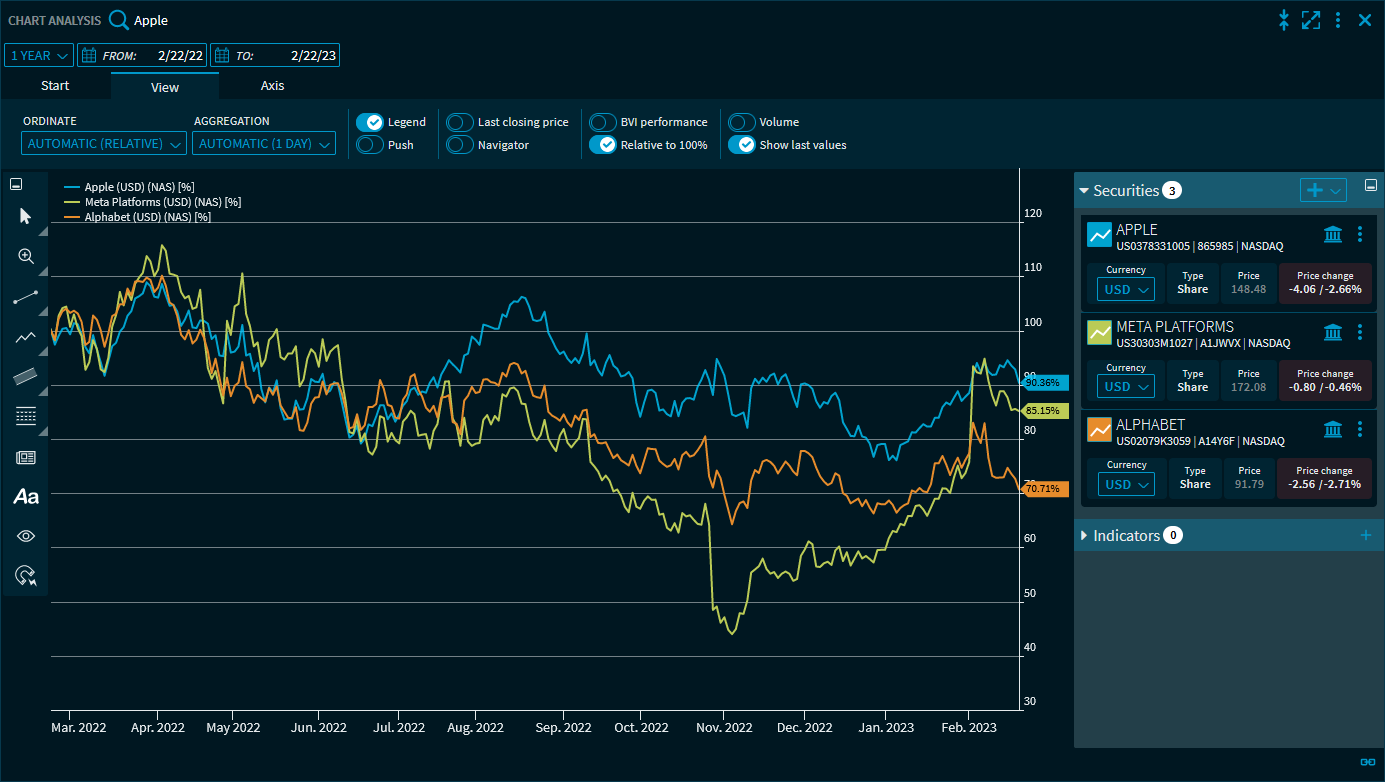Image resolution: width=1385 pixels, height=782 pixels.
Task: Enable the Volume toggle
Action: (741, 122)
